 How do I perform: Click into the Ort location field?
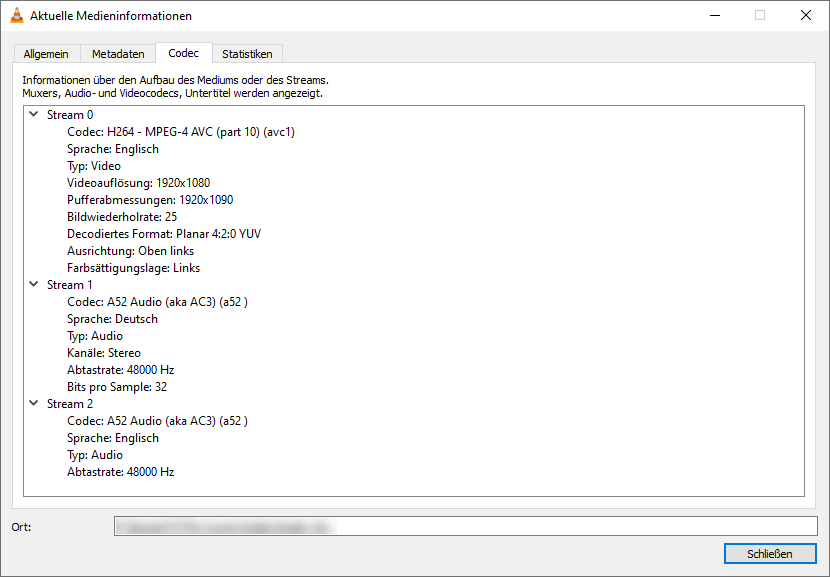pos(466,526)
